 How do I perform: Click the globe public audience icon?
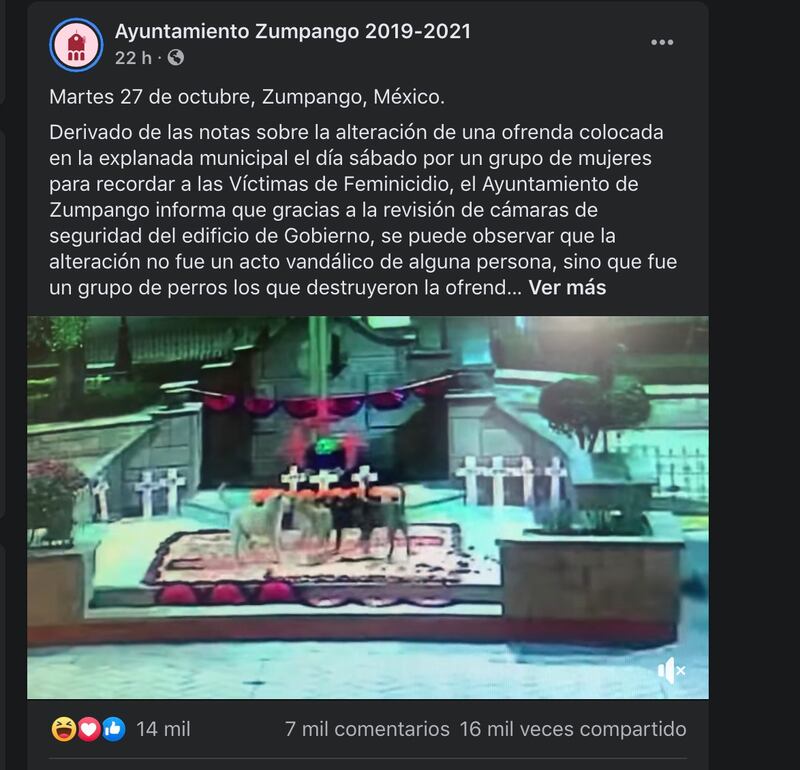(x=176, y=58)
